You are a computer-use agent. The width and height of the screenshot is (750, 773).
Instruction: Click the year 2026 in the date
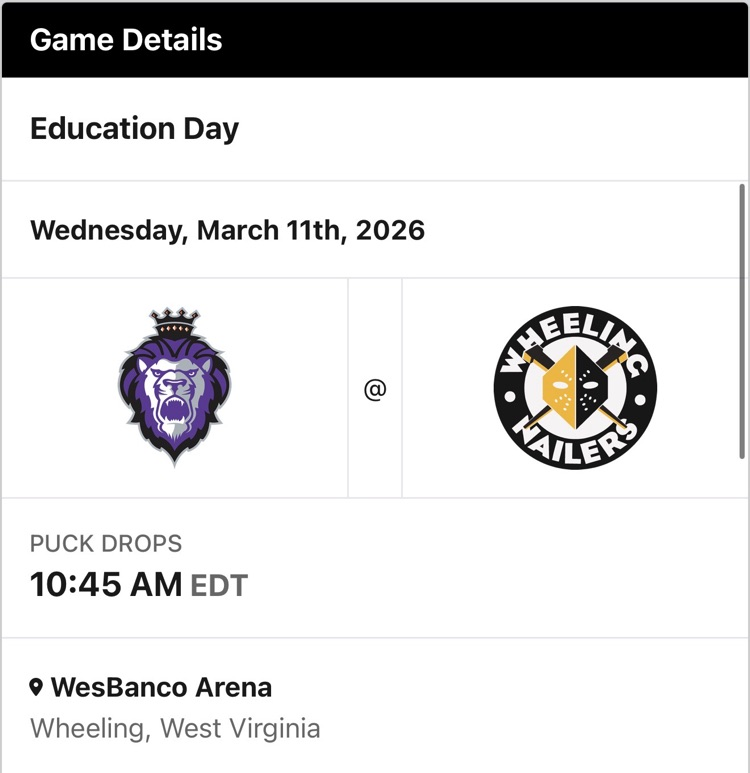(x=390, y=230)
